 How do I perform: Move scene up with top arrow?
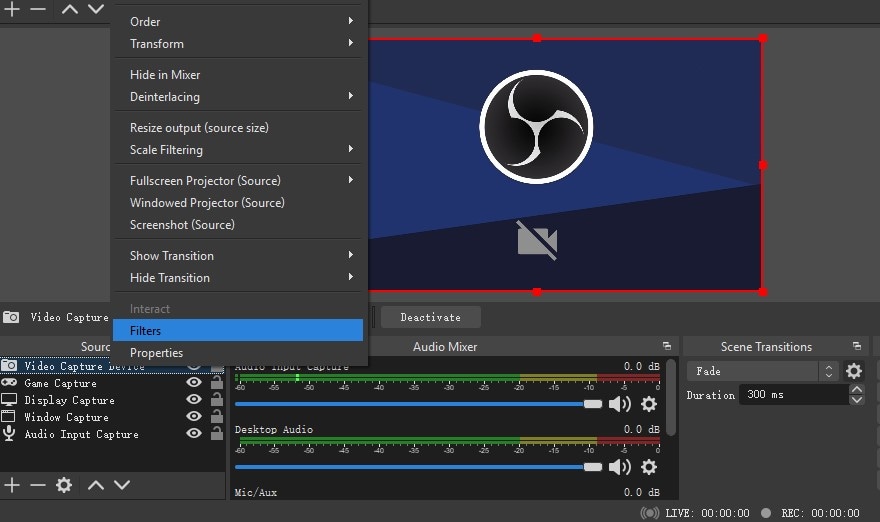click(70, 9)
